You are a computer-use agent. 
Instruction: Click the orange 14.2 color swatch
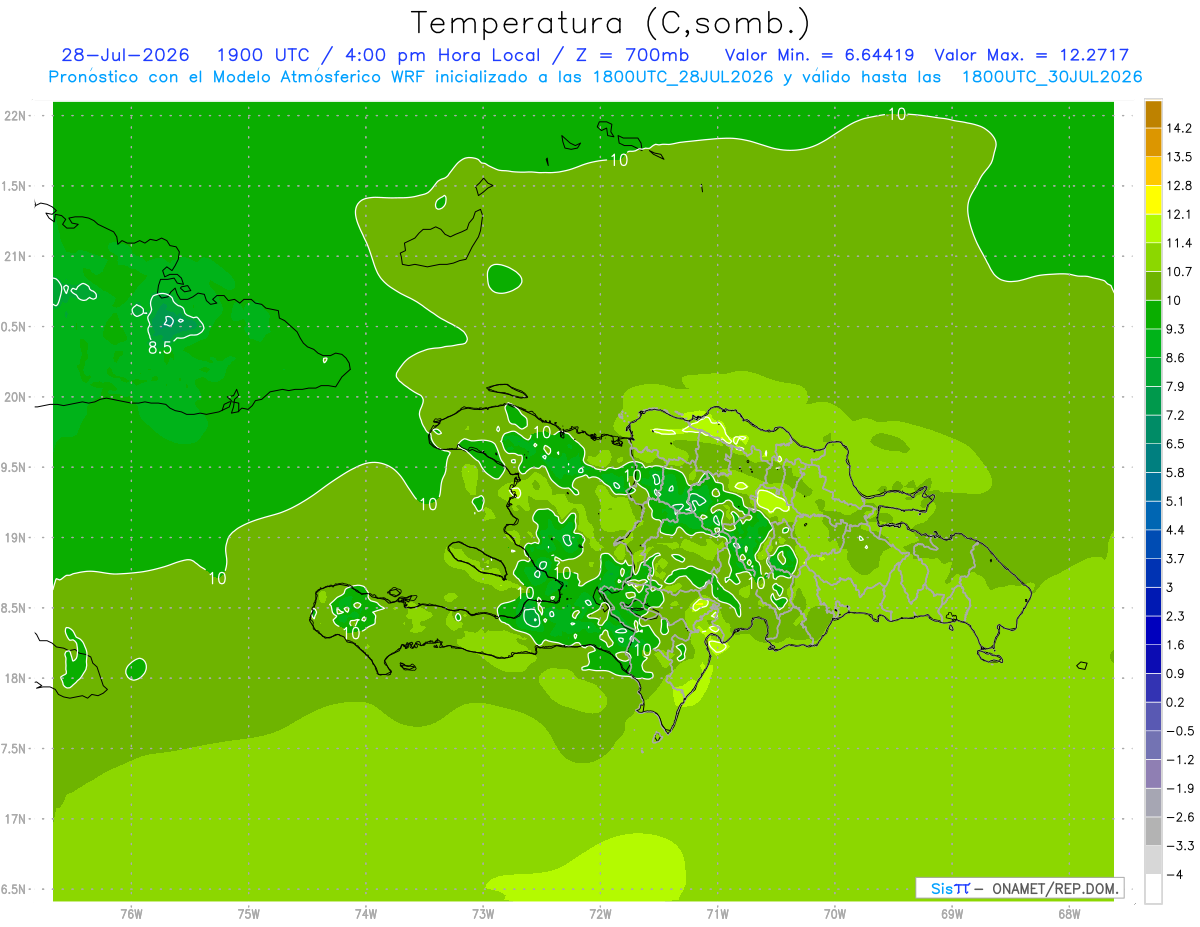pyautogui.click(x=1153, y=114)
